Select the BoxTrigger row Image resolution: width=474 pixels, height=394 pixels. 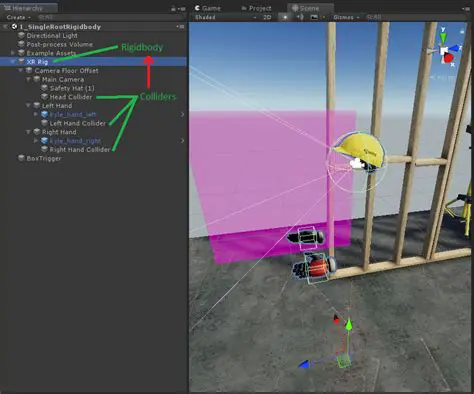(x=93, y=158)
